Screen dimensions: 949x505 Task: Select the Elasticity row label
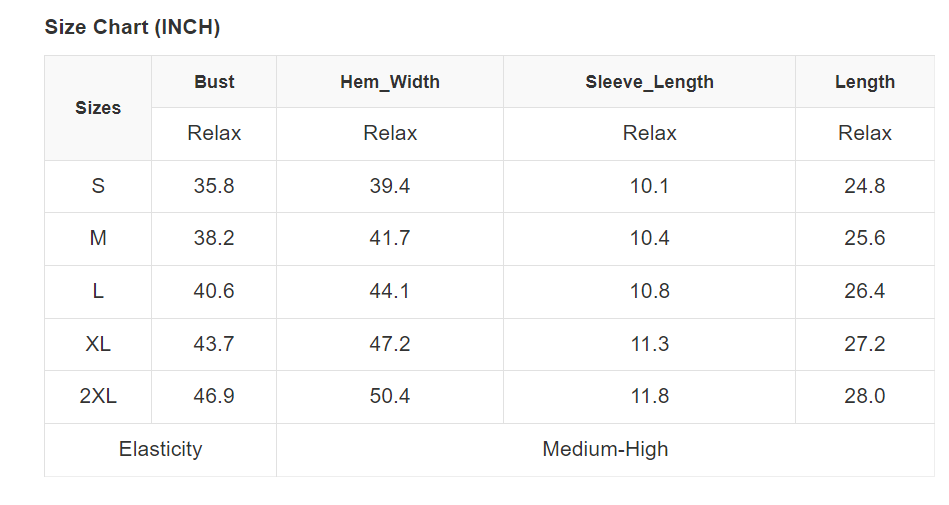pos(160,449)
